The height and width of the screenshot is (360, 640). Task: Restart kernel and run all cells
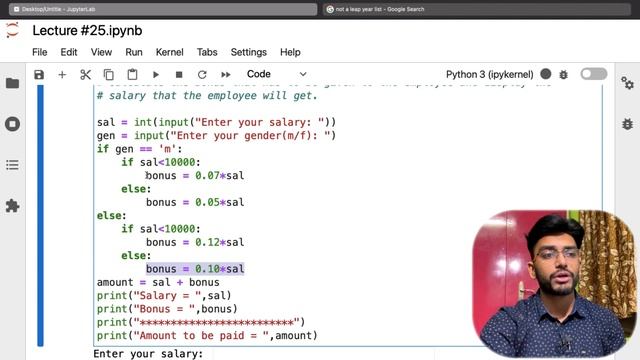tap(225, 75)
